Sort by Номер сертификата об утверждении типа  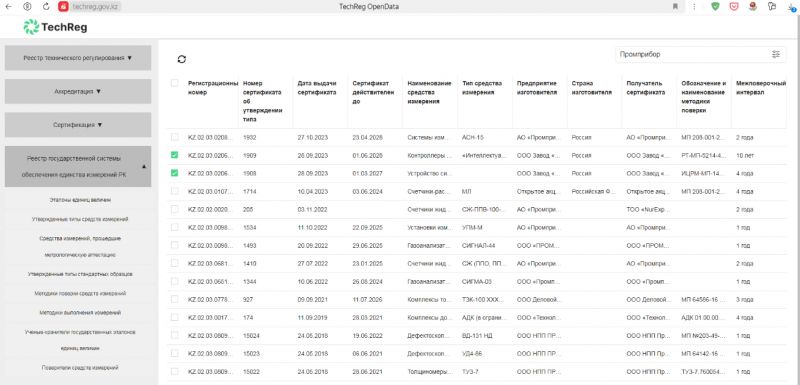263,101
